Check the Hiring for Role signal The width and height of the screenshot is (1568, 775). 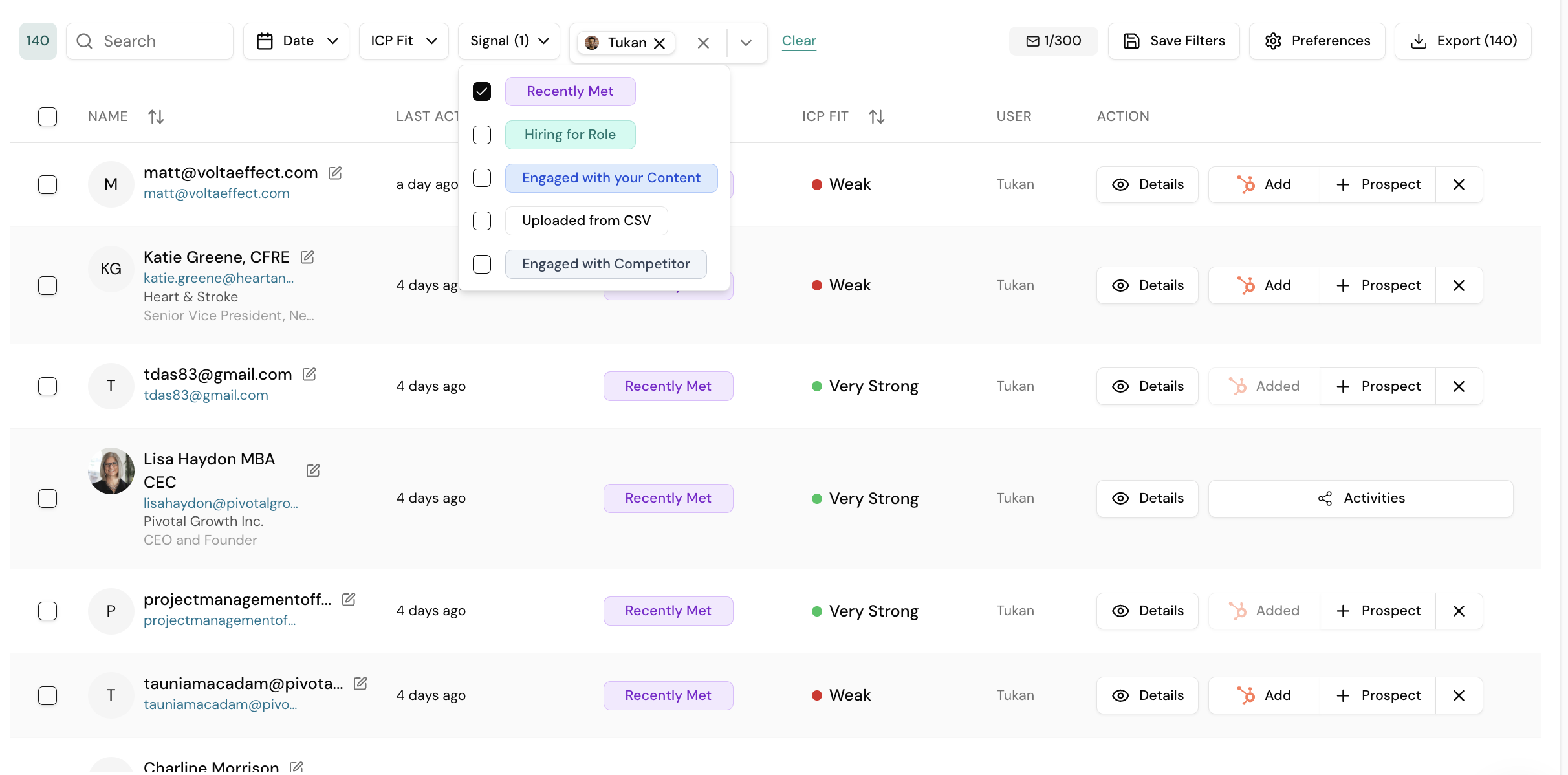coord(482,135)
